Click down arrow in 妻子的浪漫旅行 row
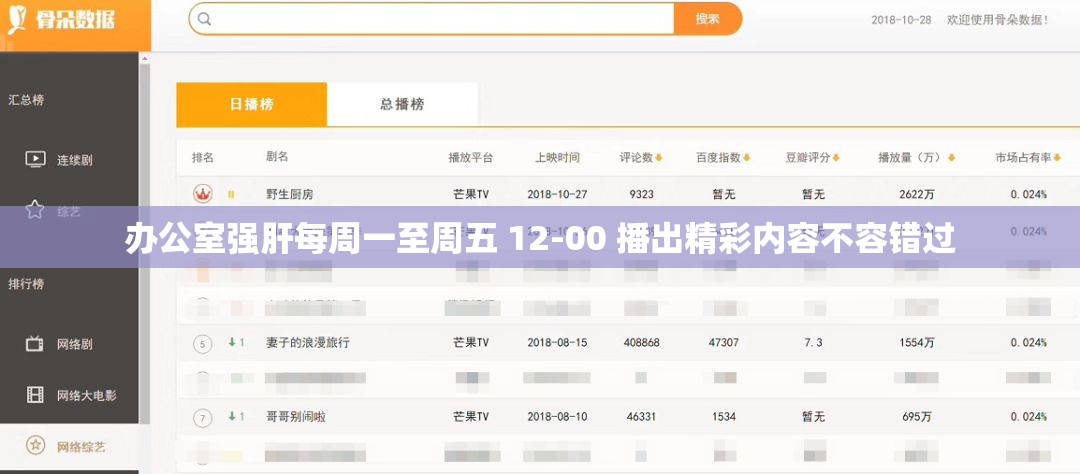This screenshot has height=474, width=1080. pyautogui.click(x=232, y=342)
